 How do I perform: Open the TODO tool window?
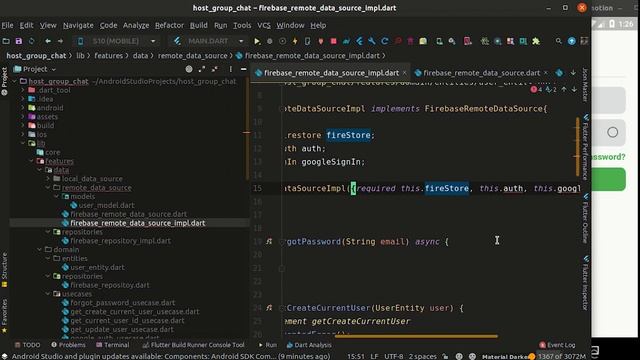pos(27,345)
